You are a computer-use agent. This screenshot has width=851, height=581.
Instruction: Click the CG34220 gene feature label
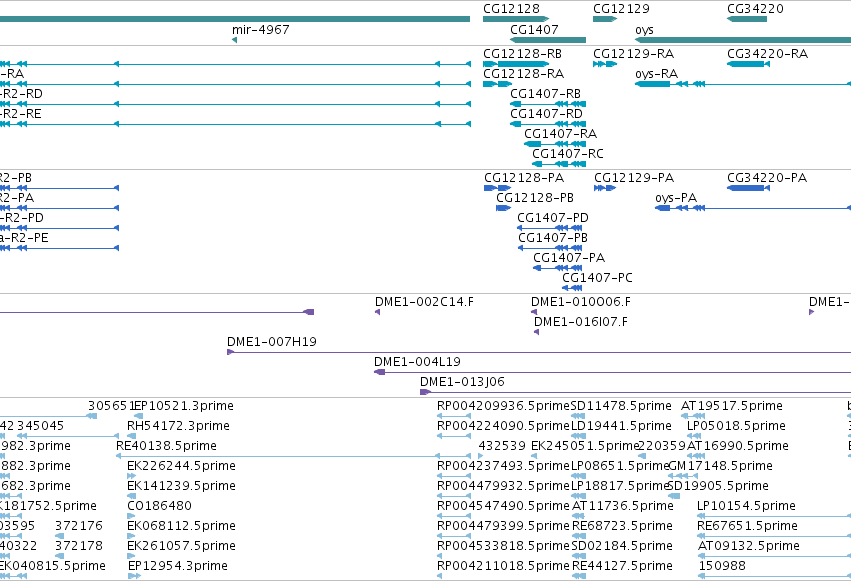tap(755, 9)
